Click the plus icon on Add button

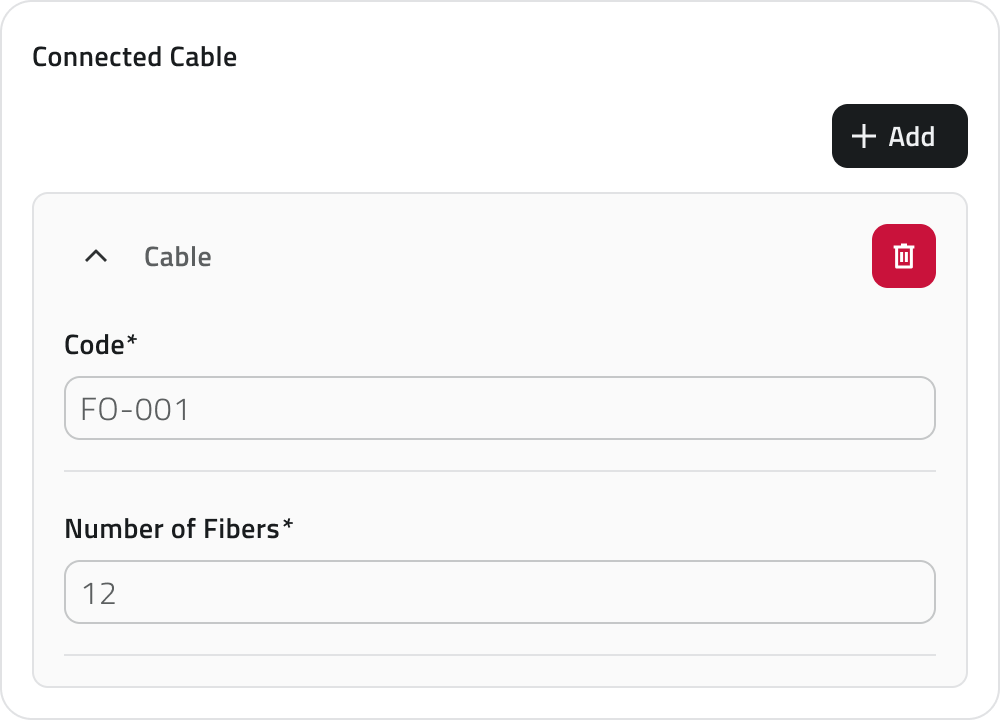tap(862, 136)
